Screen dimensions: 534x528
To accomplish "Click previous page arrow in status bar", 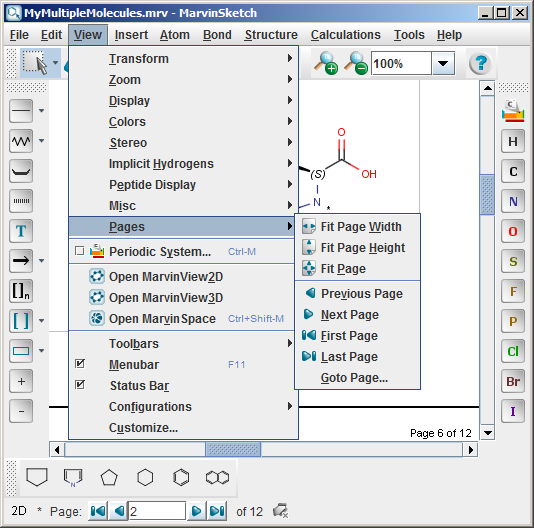I will click(118, 511).
